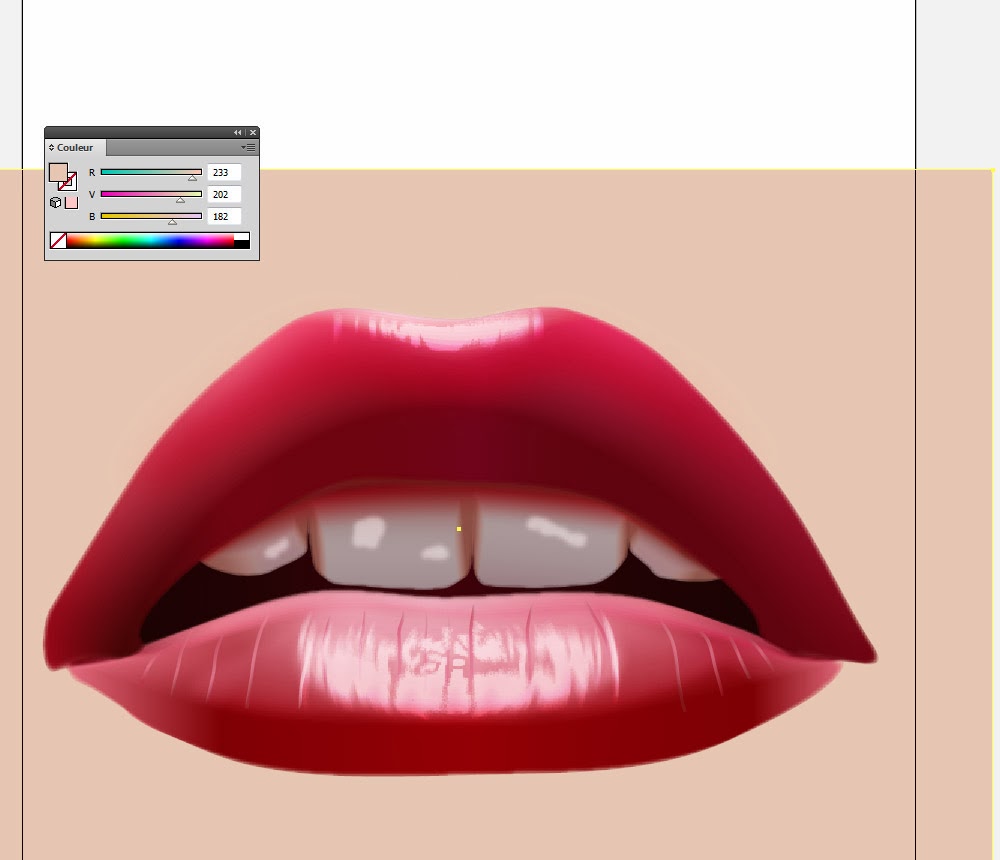This screenshot has width=1000, height=860.
Task: Select the fill color swatch
Action: 58,172
